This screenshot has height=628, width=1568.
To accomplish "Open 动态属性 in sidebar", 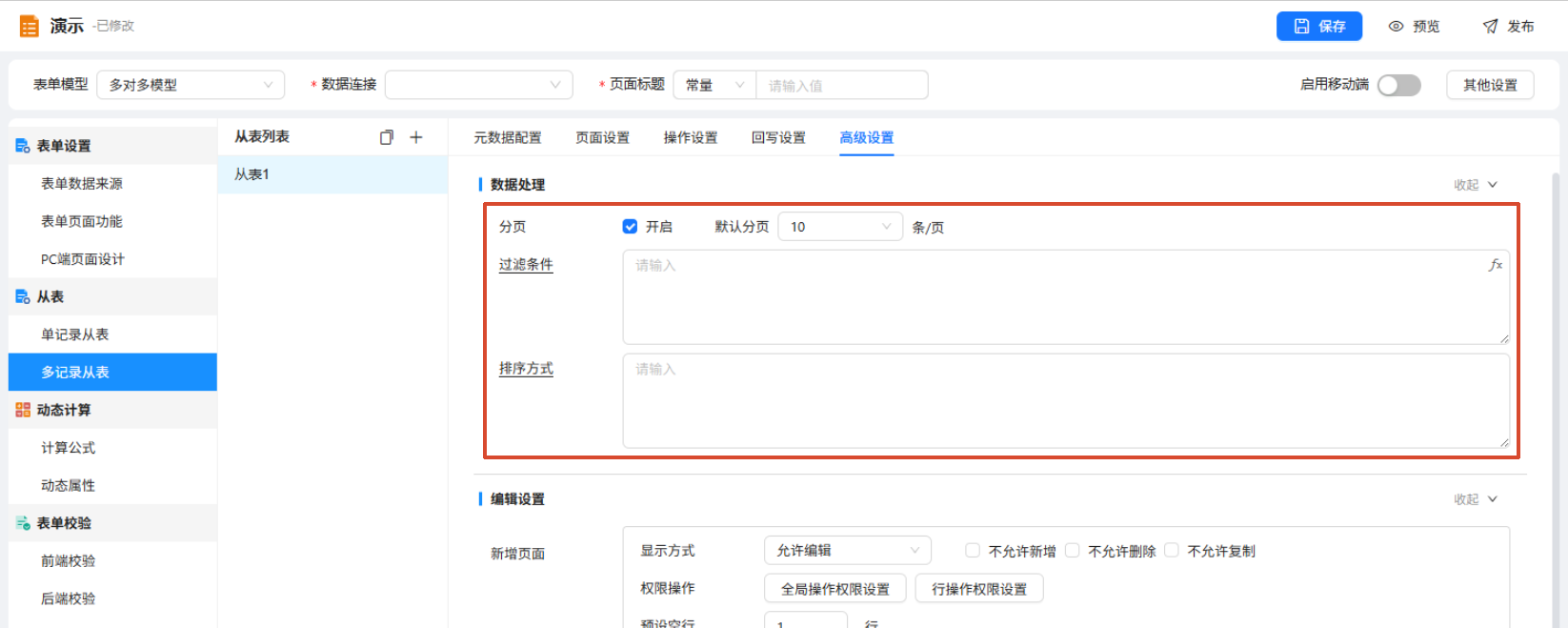I will pyautogui.click(x=112, y=485).
